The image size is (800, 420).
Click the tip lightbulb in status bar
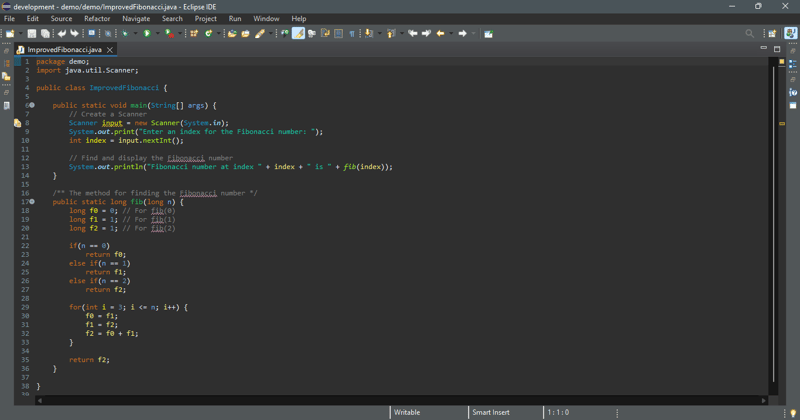click(x=793, y=413)
